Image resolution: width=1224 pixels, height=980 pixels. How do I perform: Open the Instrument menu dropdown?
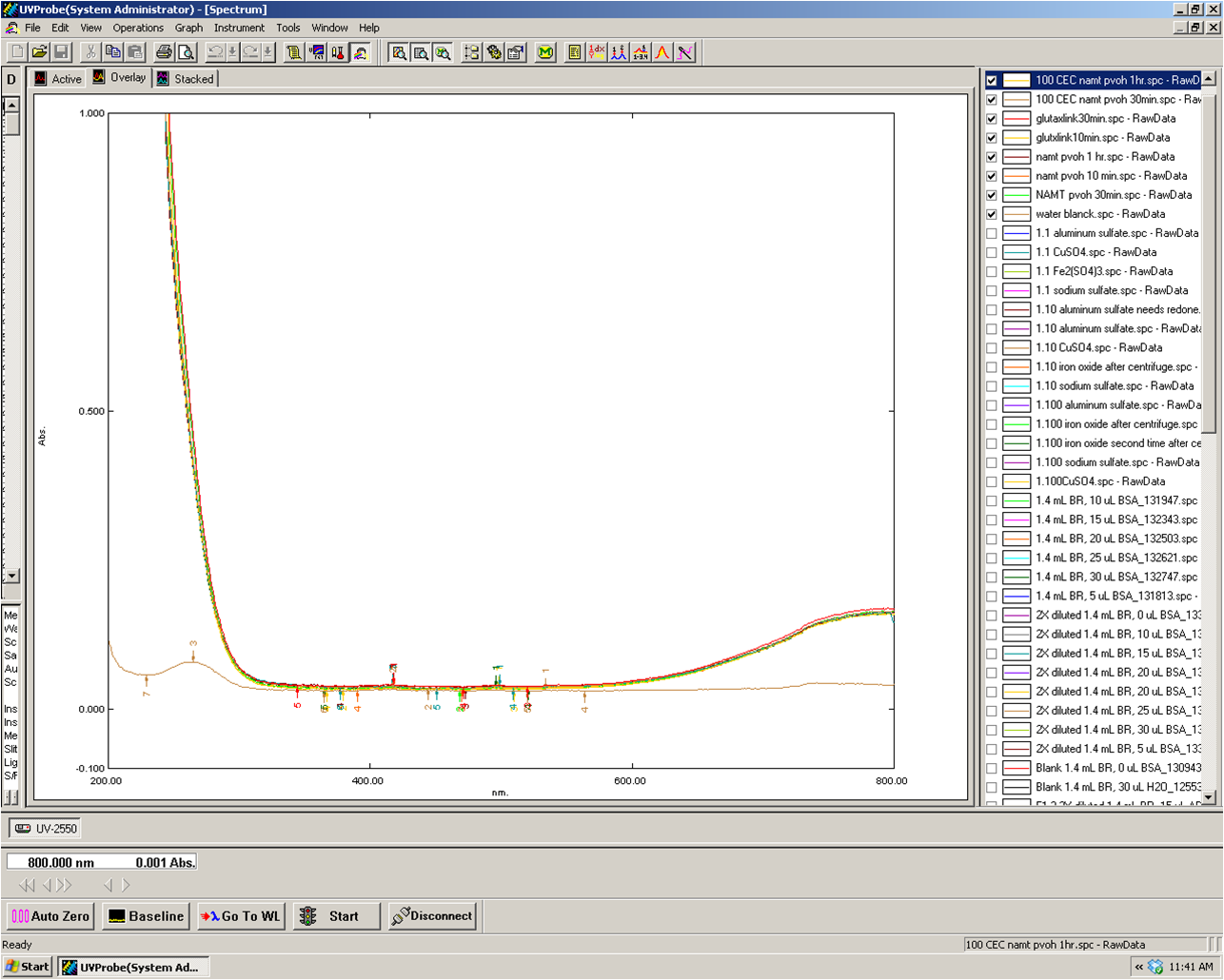coord(239,28)
